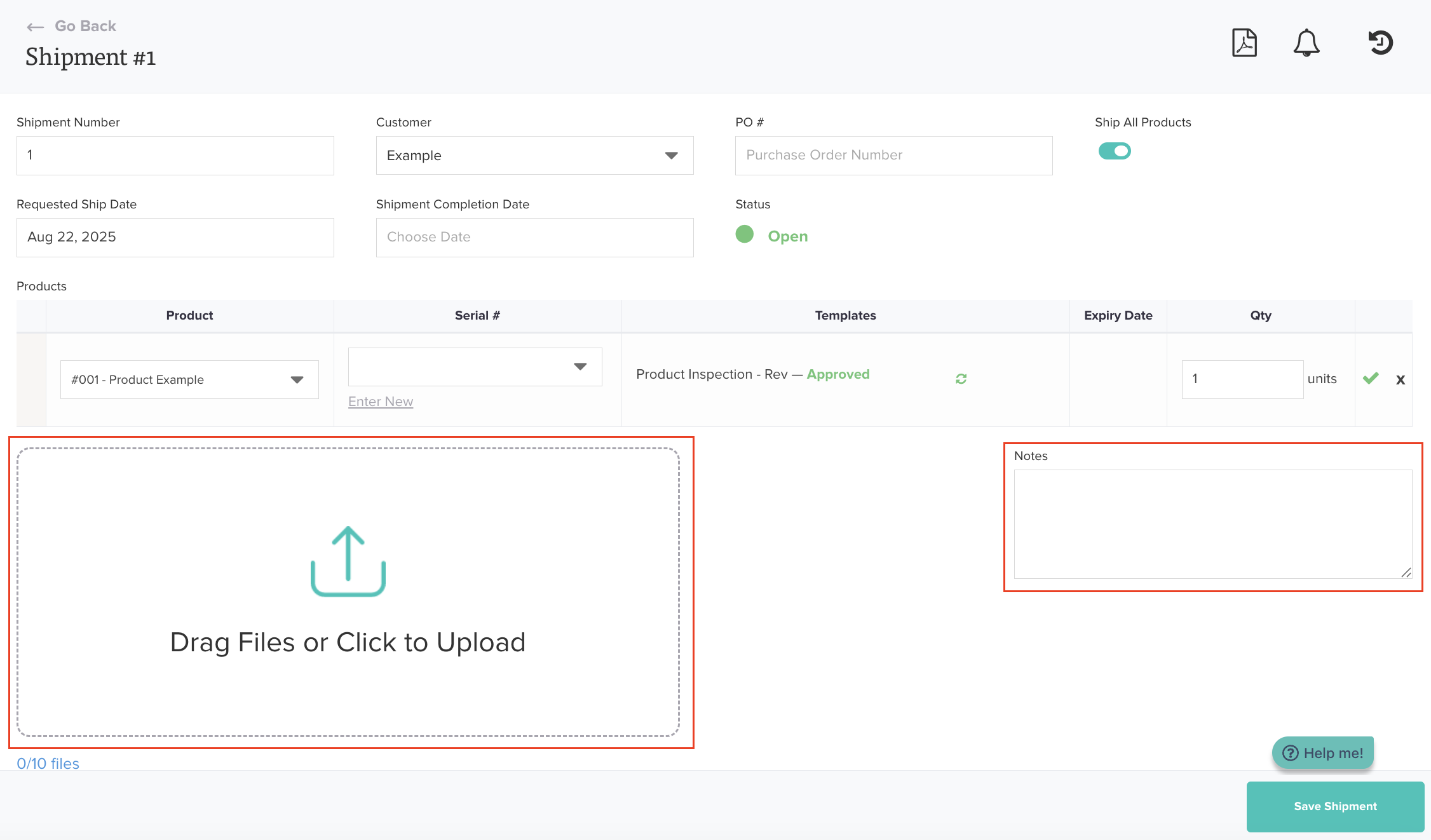Open the Shipment Completion Date picker
The height and width of the screenshot is (840, 1431).
[x=534, y=238]
